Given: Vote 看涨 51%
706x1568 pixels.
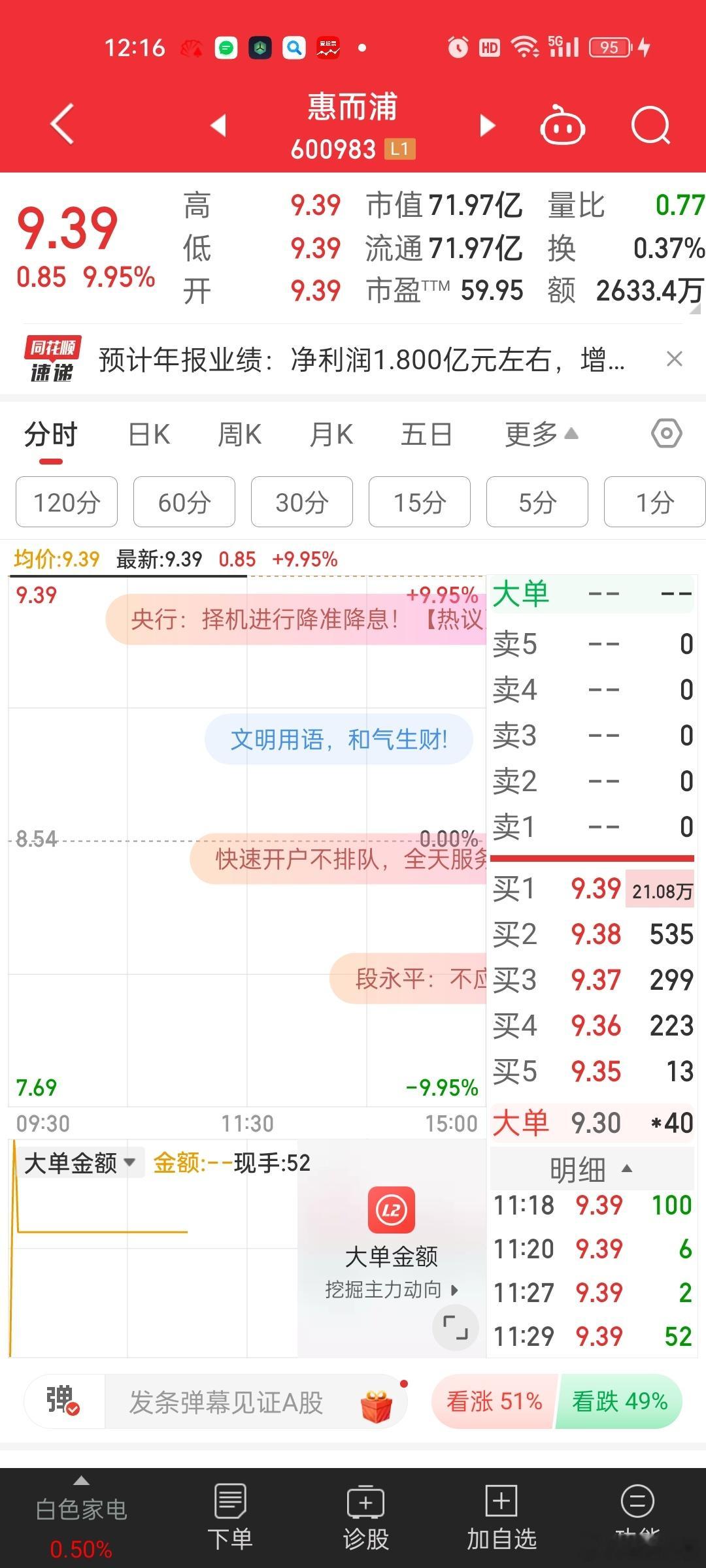Looking at the screenshot, I should pos(494,1402).
